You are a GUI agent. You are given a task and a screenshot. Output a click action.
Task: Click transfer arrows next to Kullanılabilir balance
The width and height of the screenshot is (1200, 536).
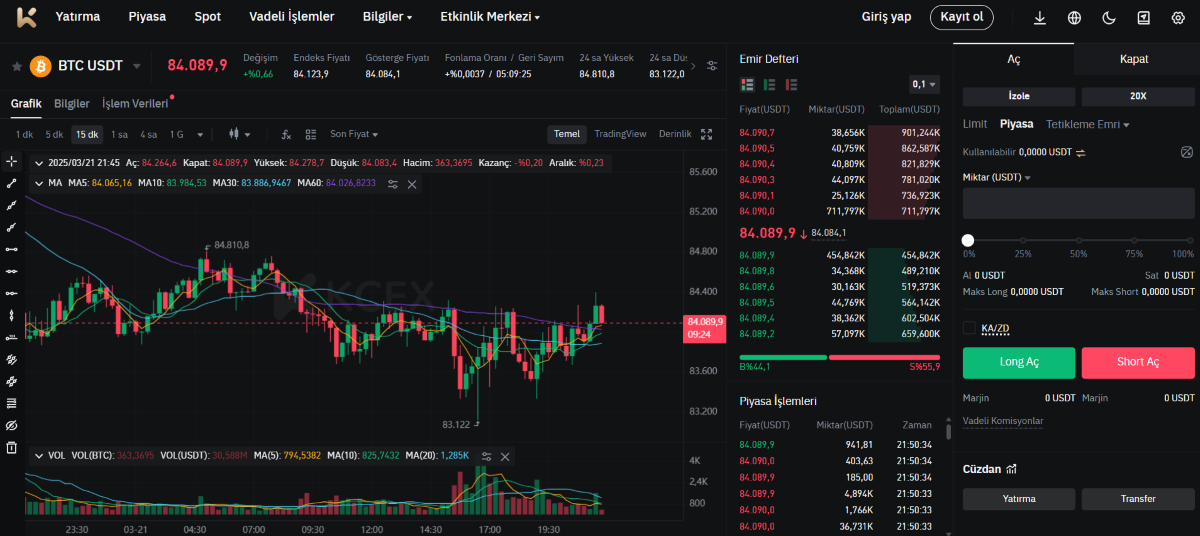1080,152
